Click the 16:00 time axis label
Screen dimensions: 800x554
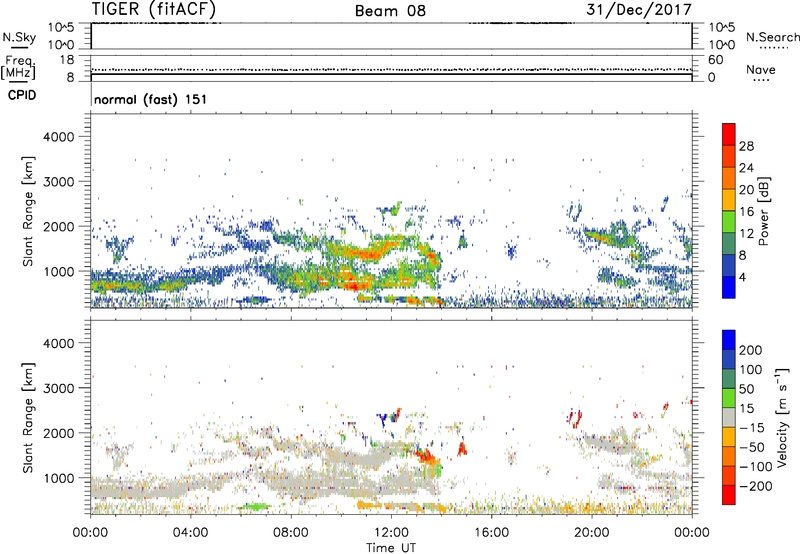[491, 533]
